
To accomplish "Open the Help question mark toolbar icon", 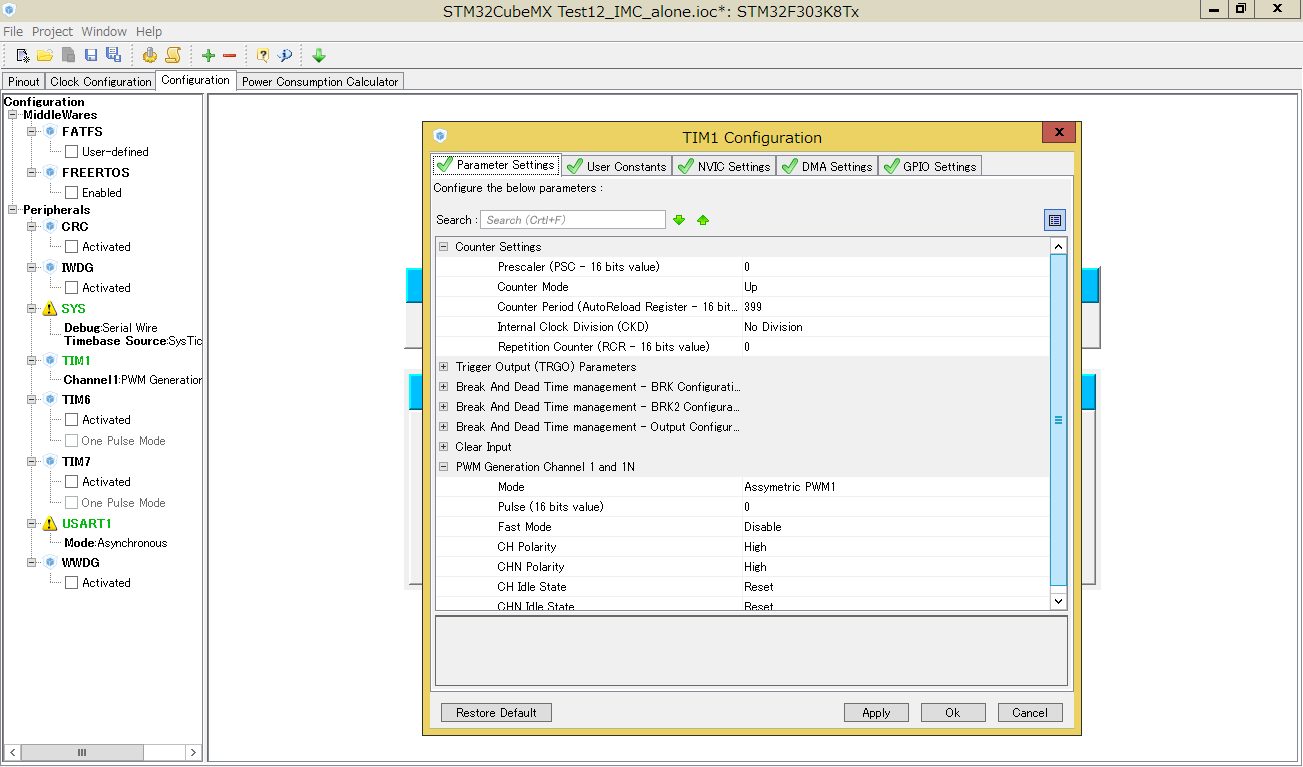I will click(x=261, y=55).
